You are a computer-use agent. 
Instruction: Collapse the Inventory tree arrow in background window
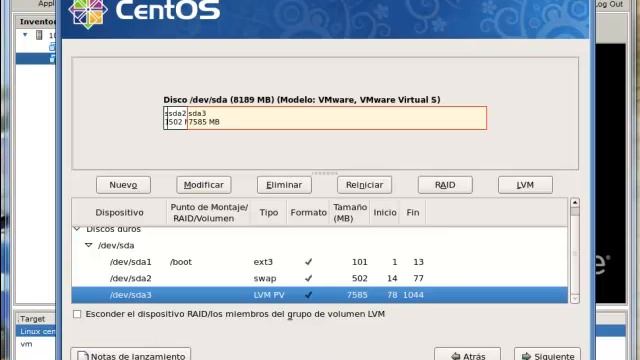[25, 35]
